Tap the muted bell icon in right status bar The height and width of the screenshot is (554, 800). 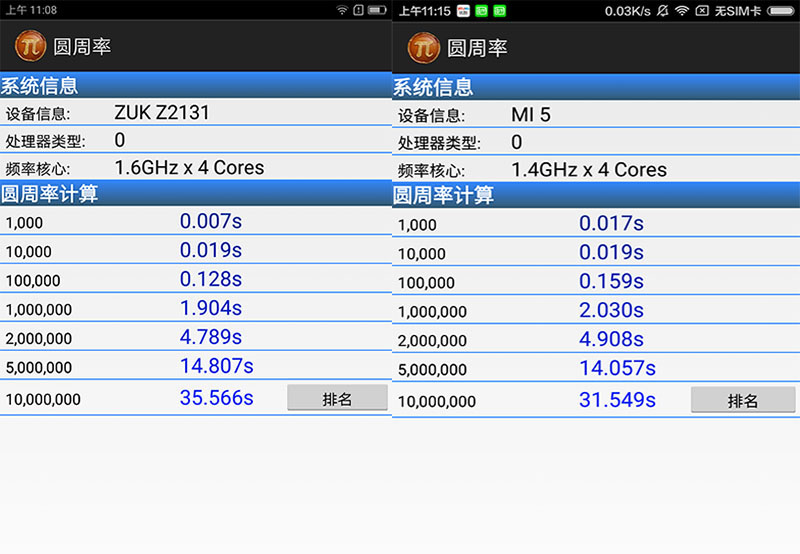coord(662,11)
